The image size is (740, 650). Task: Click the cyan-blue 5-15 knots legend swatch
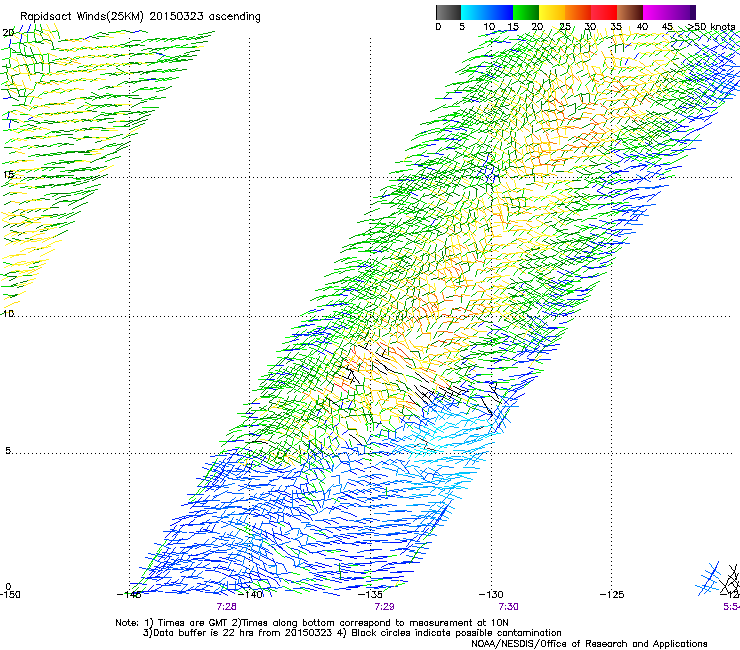click(487, 12)
